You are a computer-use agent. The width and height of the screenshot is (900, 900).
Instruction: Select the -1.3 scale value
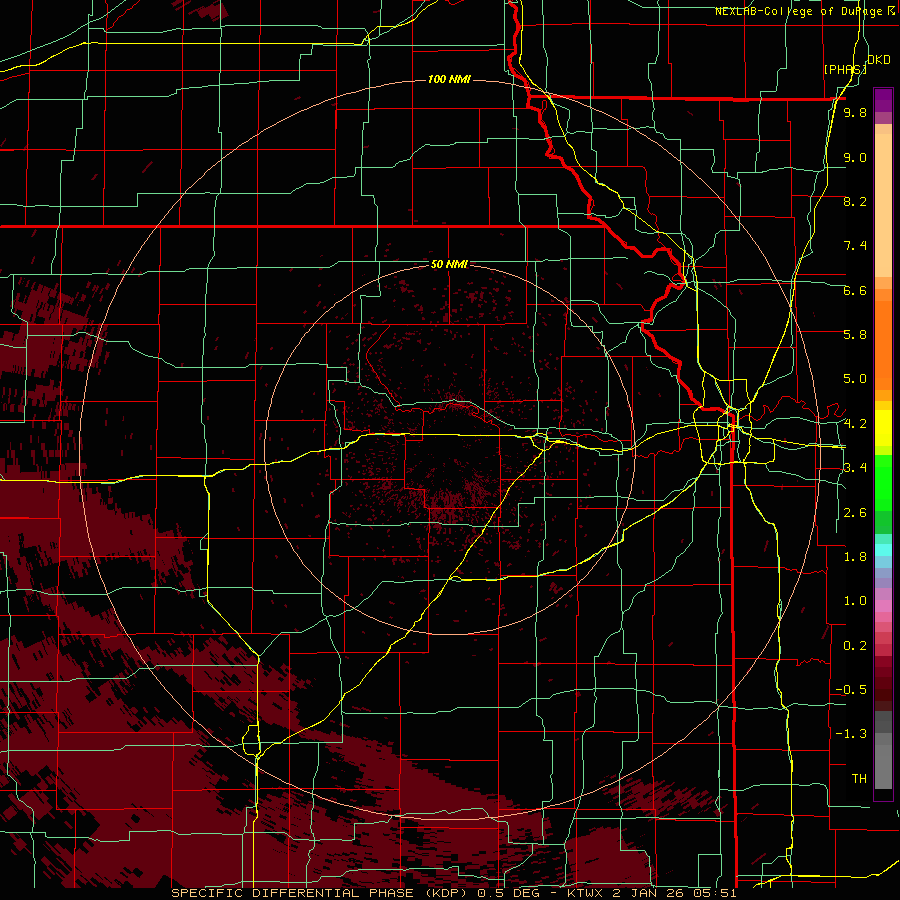(851, 734)
